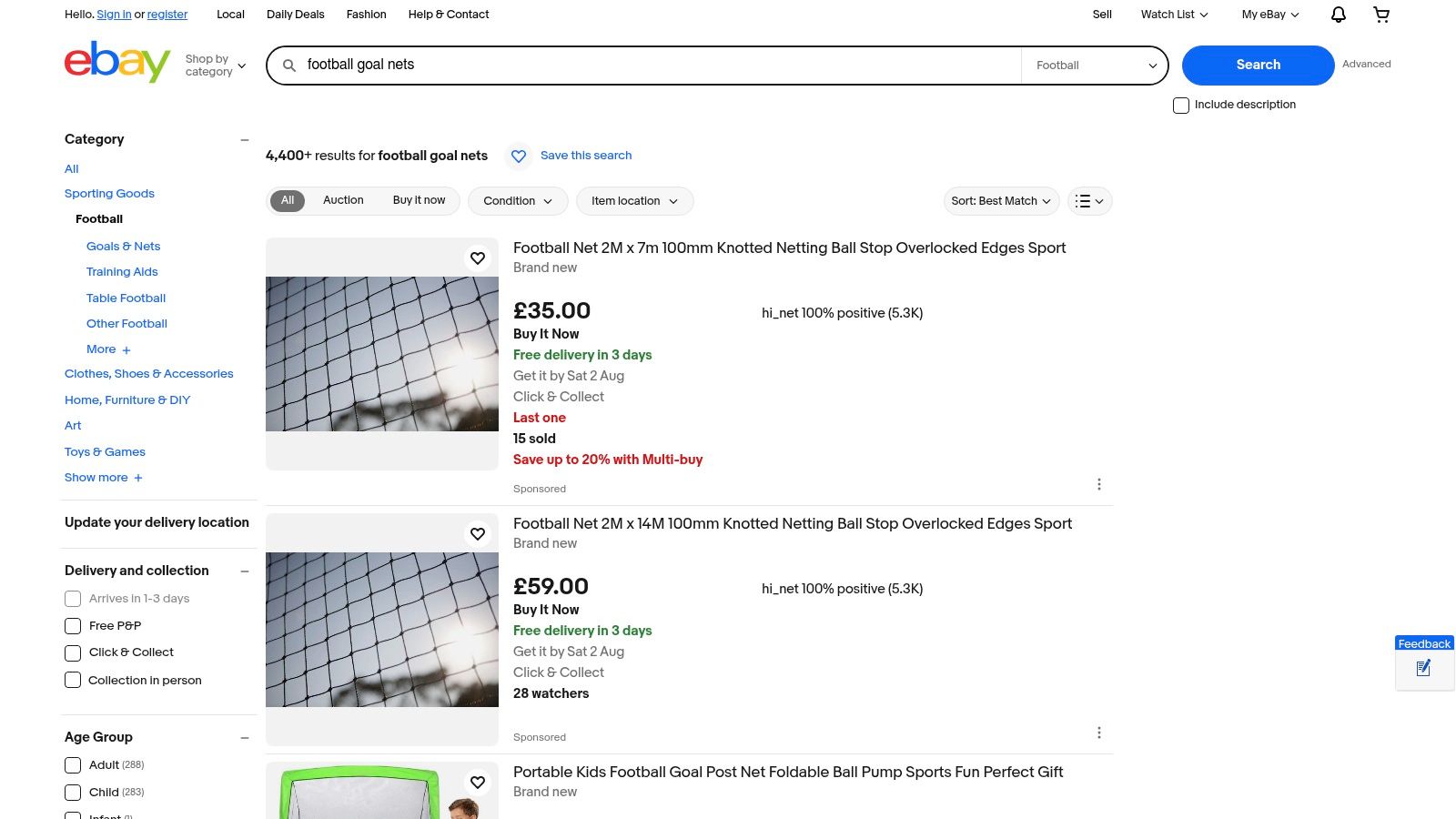This screenshot has width=1456, height=819.
Task: Open the notifications bell
Action: [x=1339, y=15]
